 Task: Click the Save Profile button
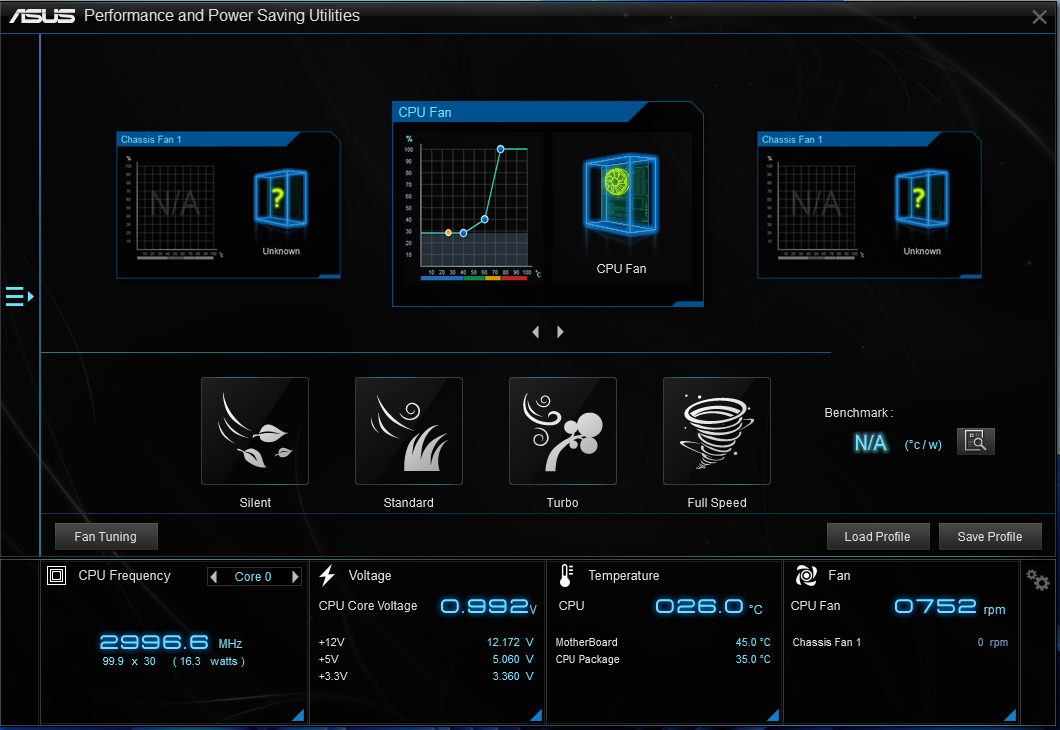pos(990,537)
